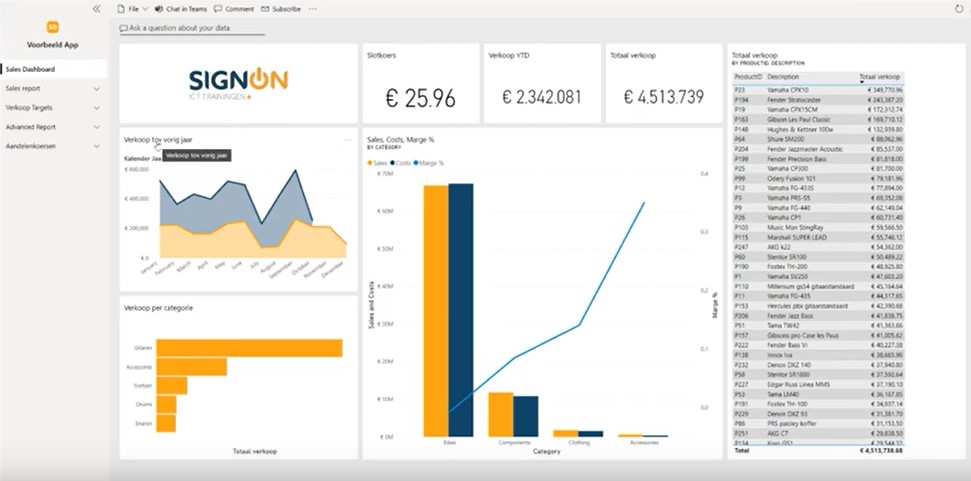Screen dimensions: 971x481
Task: Select the Gitaren bar in Verkoop per categorie
Action: pyautogui.click(x=249, y=348)
